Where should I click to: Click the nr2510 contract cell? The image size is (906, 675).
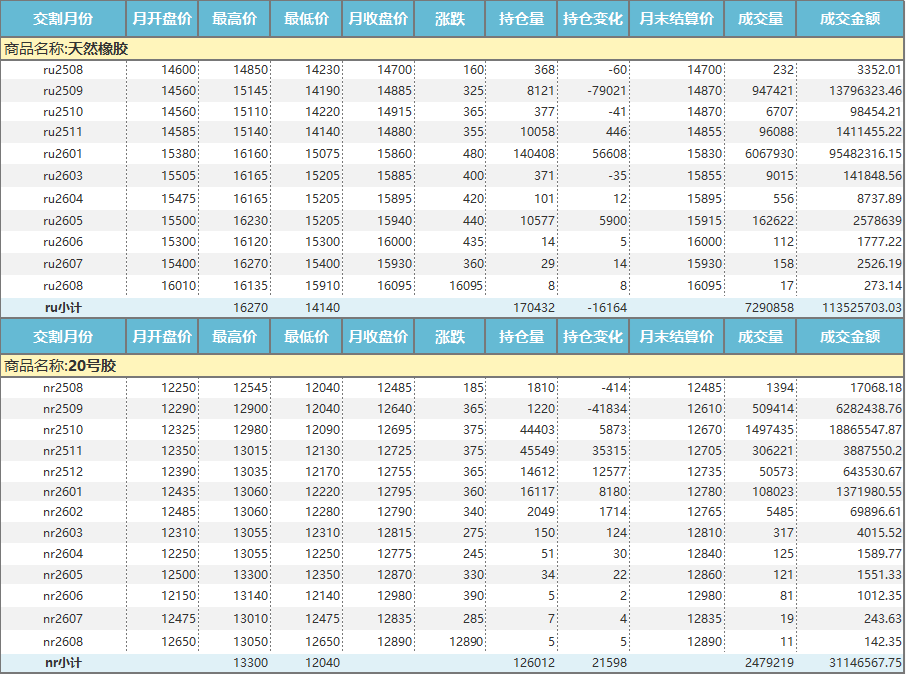63,430
